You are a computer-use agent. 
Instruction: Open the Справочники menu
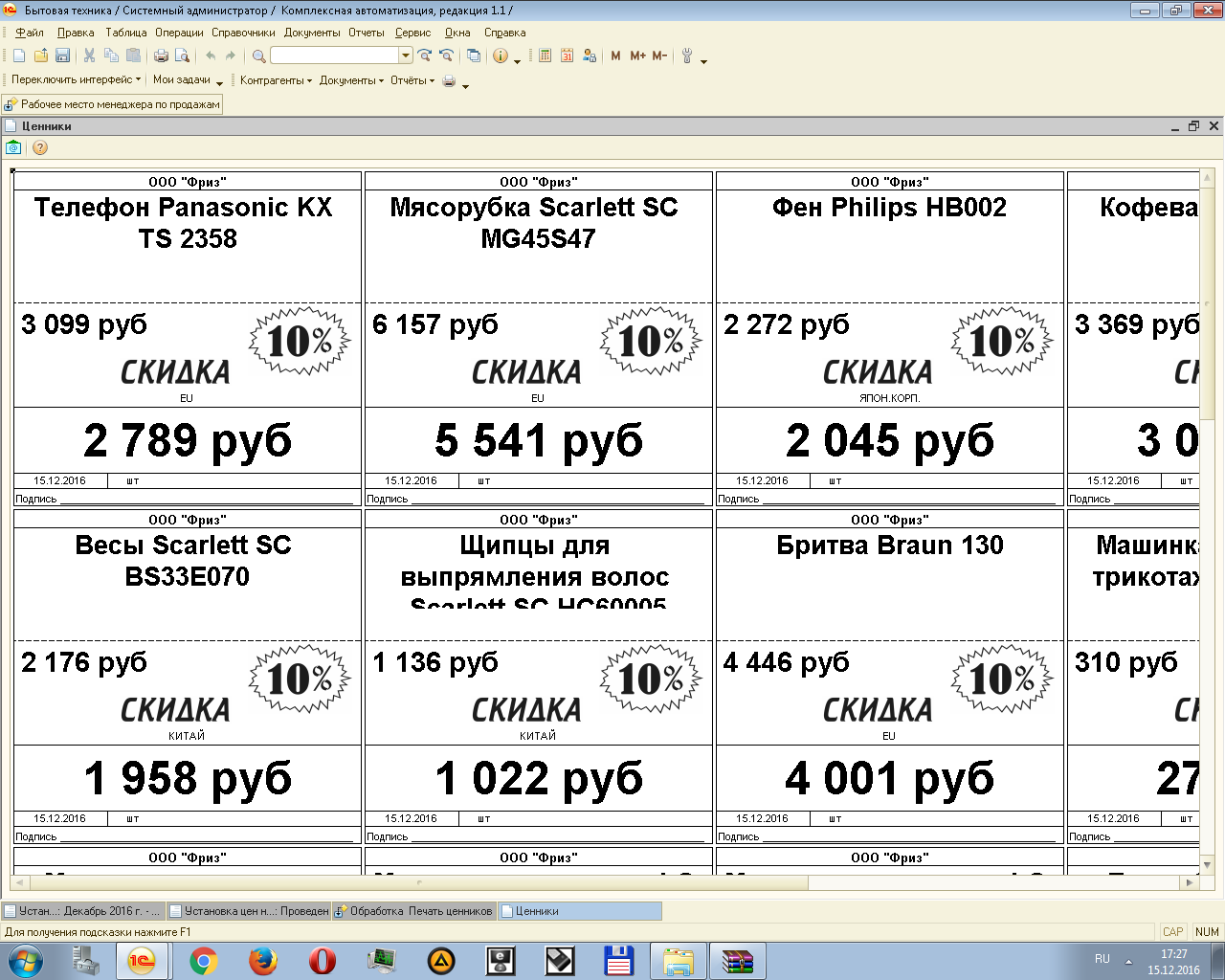(x=243, y=33)
